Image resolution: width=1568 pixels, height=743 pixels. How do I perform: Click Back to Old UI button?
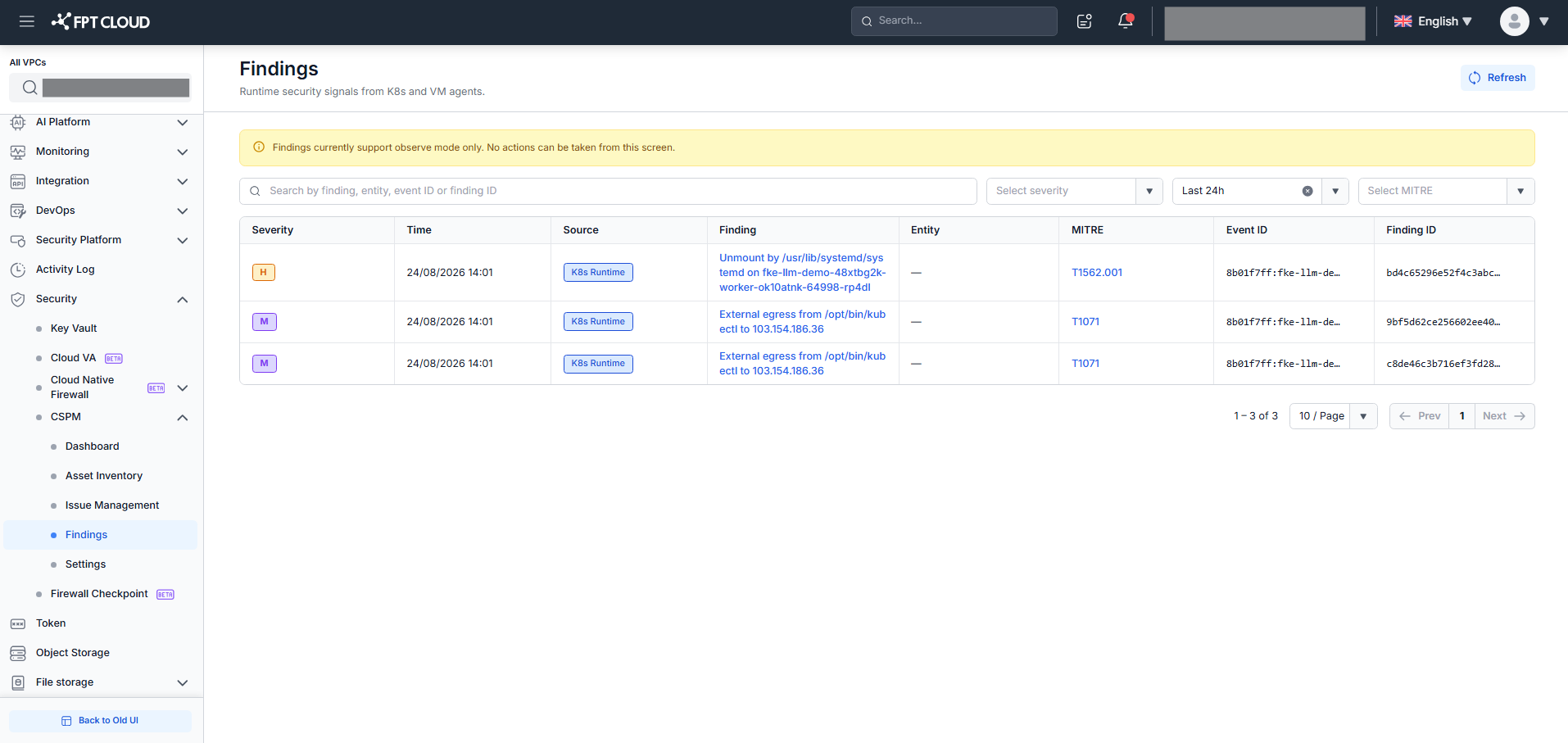[100, 721]
